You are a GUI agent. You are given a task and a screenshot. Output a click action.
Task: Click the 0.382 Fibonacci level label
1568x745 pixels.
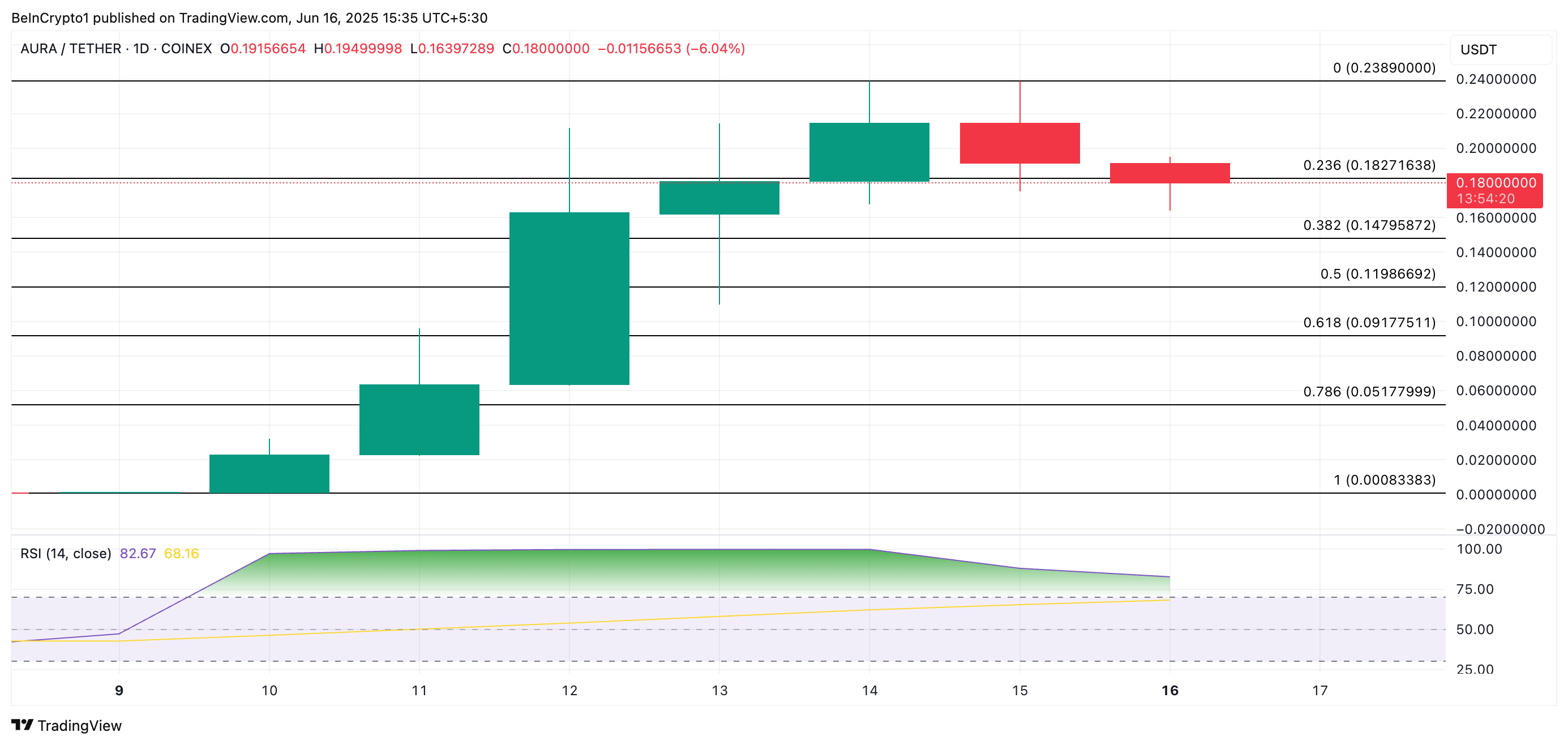click(1369, 225)
